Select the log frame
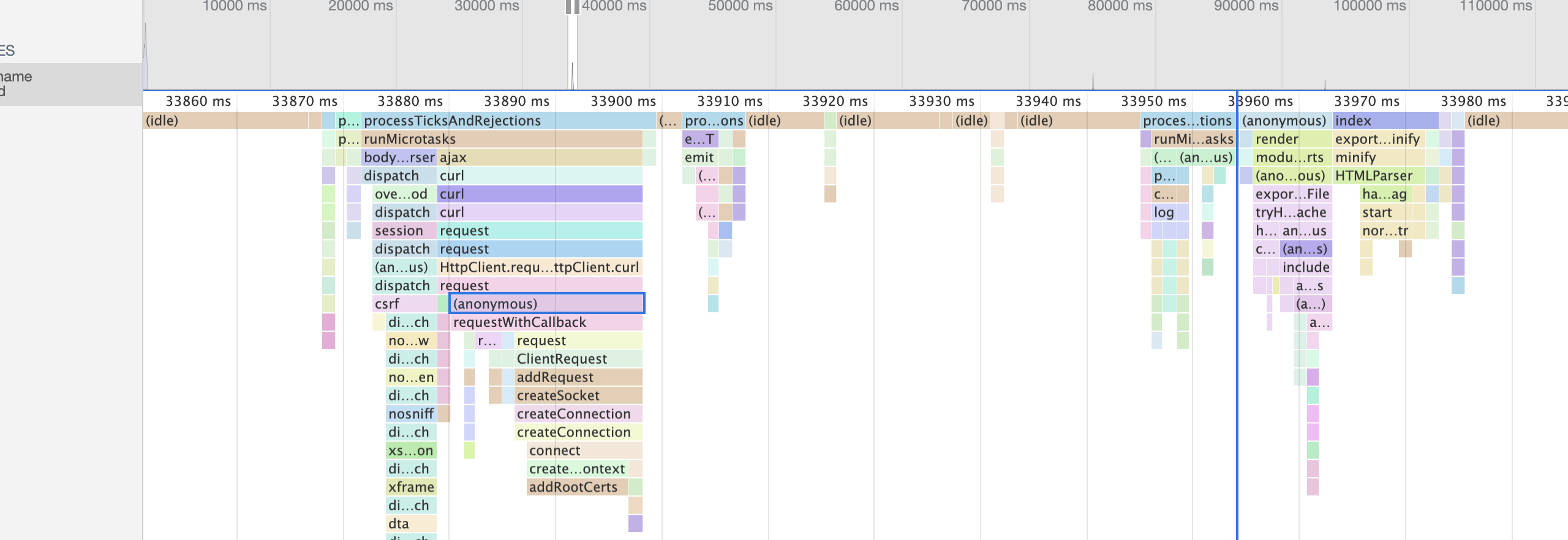Screen dimensions: 1568x540 pos(1164,212)
